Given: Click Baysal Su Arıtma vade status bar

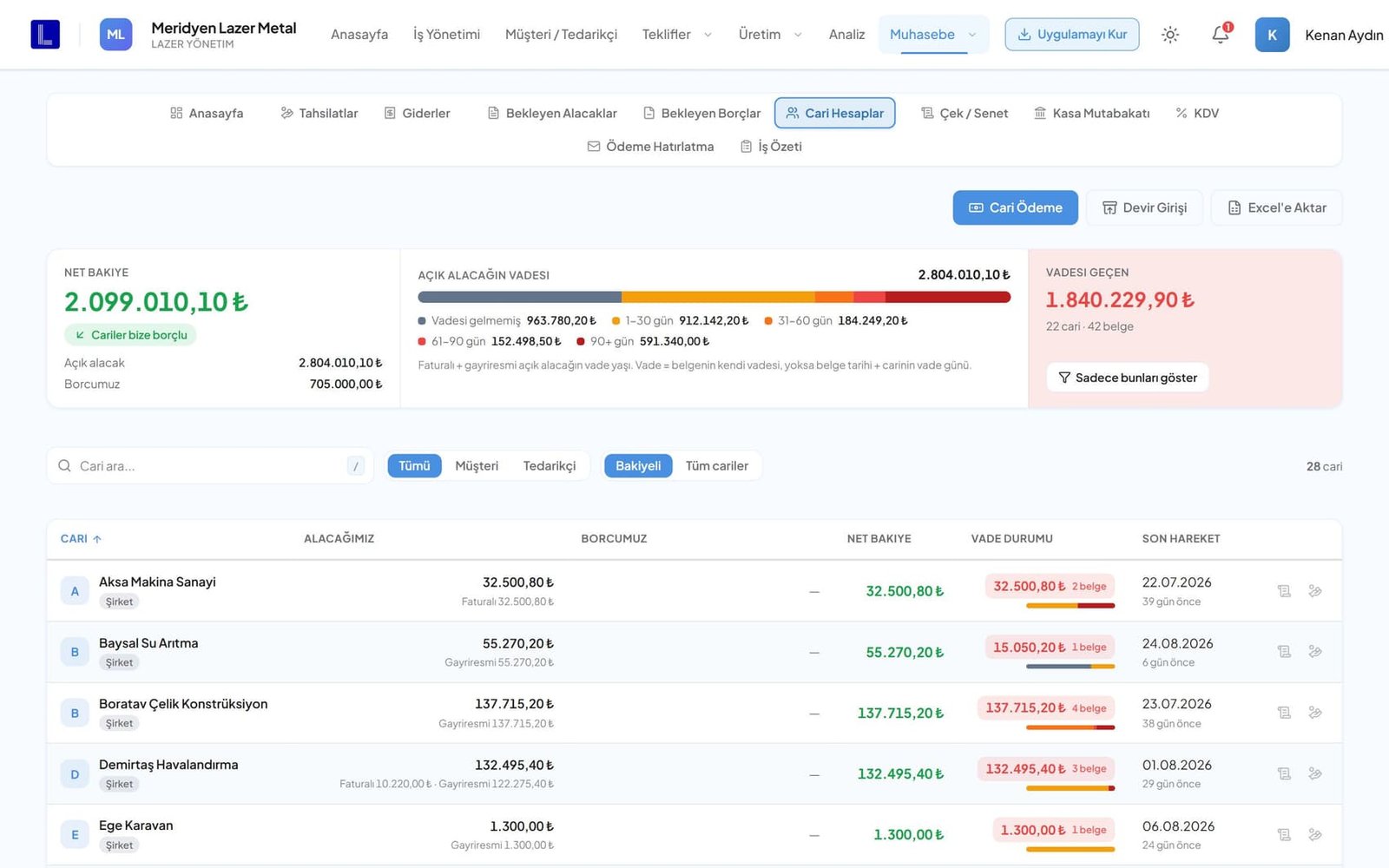Looking at the screenshot, I should click(x=1070, y=667).
